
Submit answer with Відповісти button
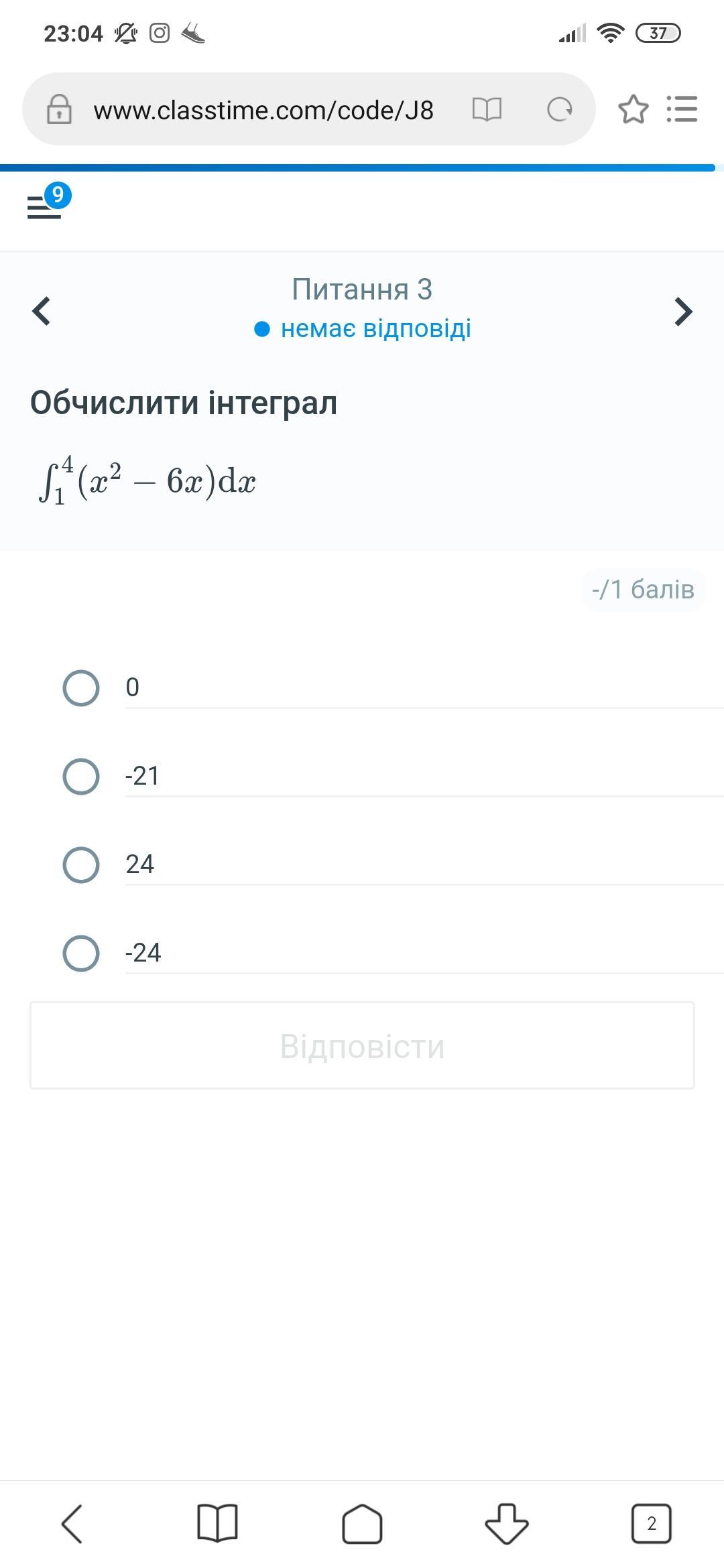(x=362, y=1046)
